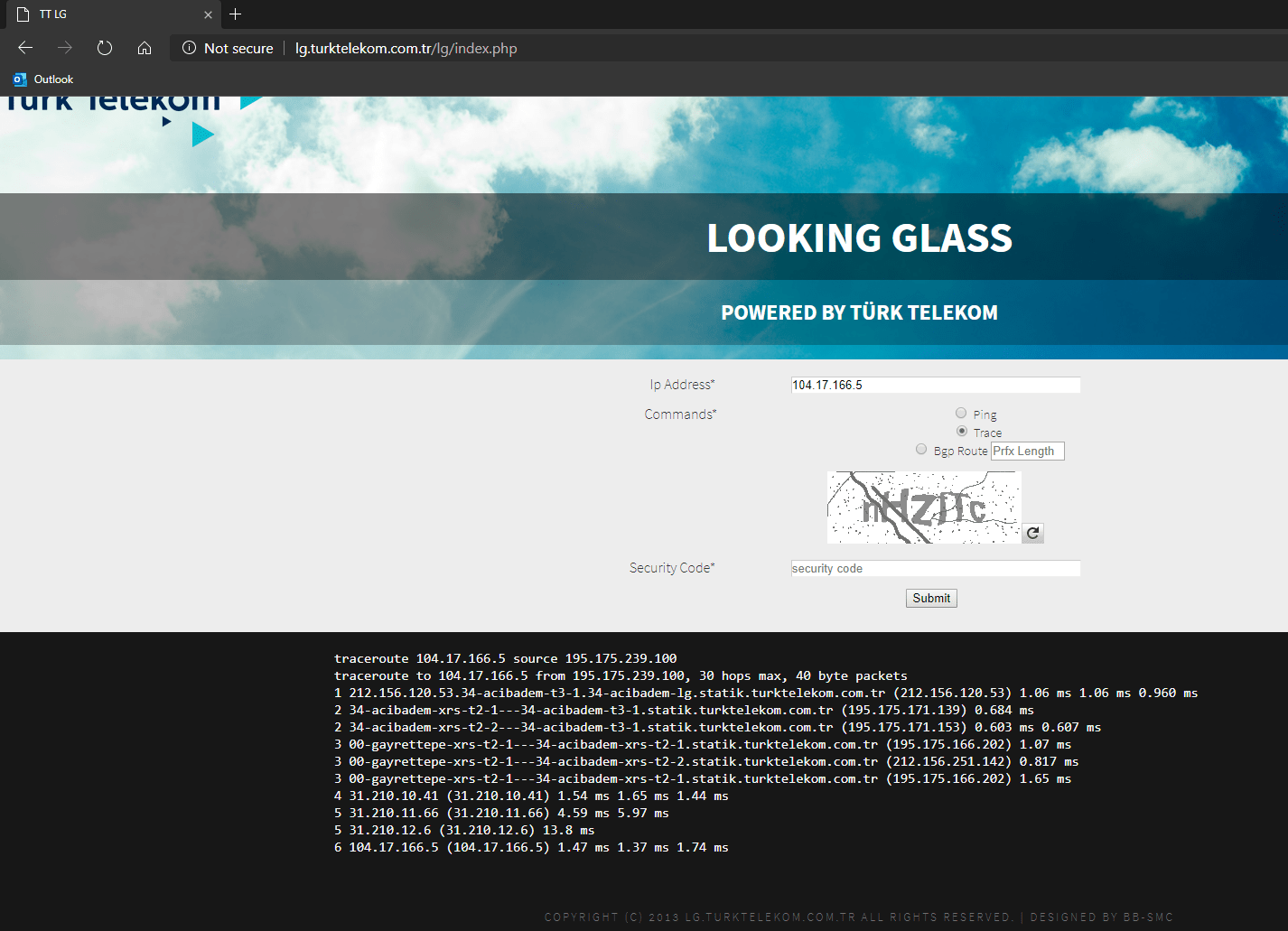Refresh the captcha image
The width and height of the screenshot is (1288, 931).
point(1033,533)
